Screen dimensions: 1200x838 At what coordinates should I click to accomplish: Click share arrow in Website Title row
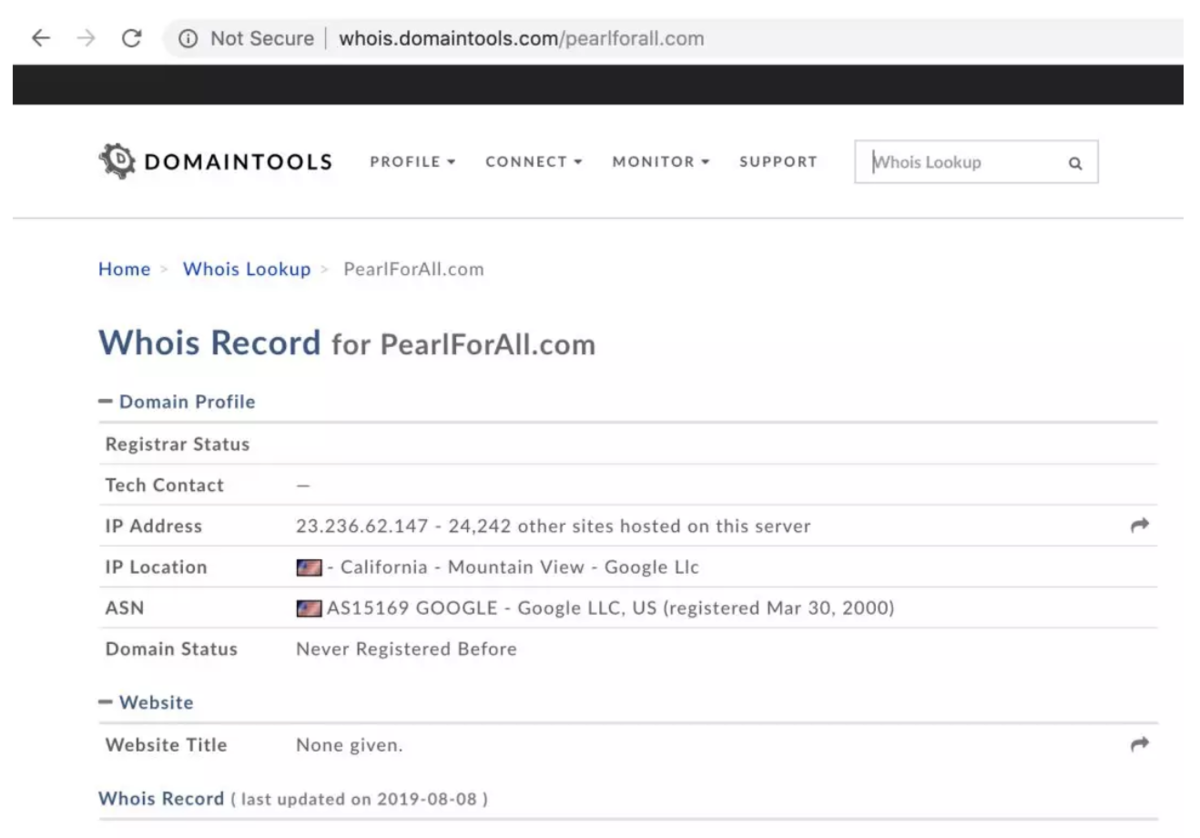click(1139, 744)
